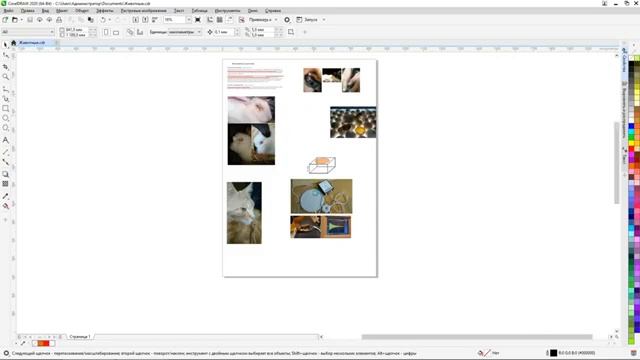Click the Open file folder icon
The width and height of the screenshot is (640, 360).
click(x=15, y=20)
